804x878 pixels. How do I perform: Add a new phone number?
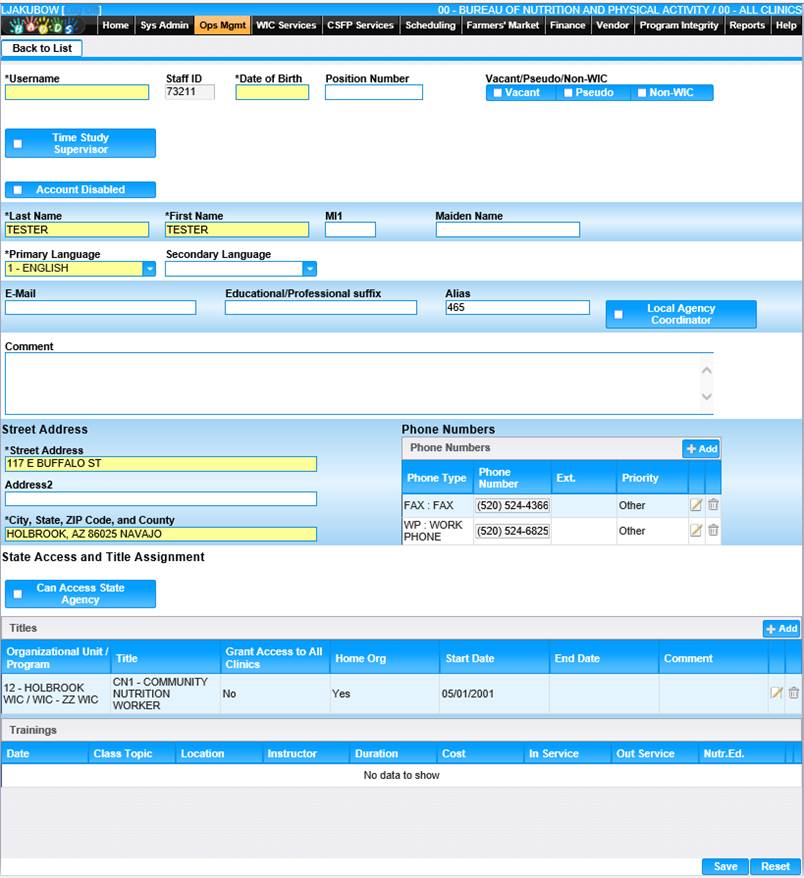click(x=700, y=450)
